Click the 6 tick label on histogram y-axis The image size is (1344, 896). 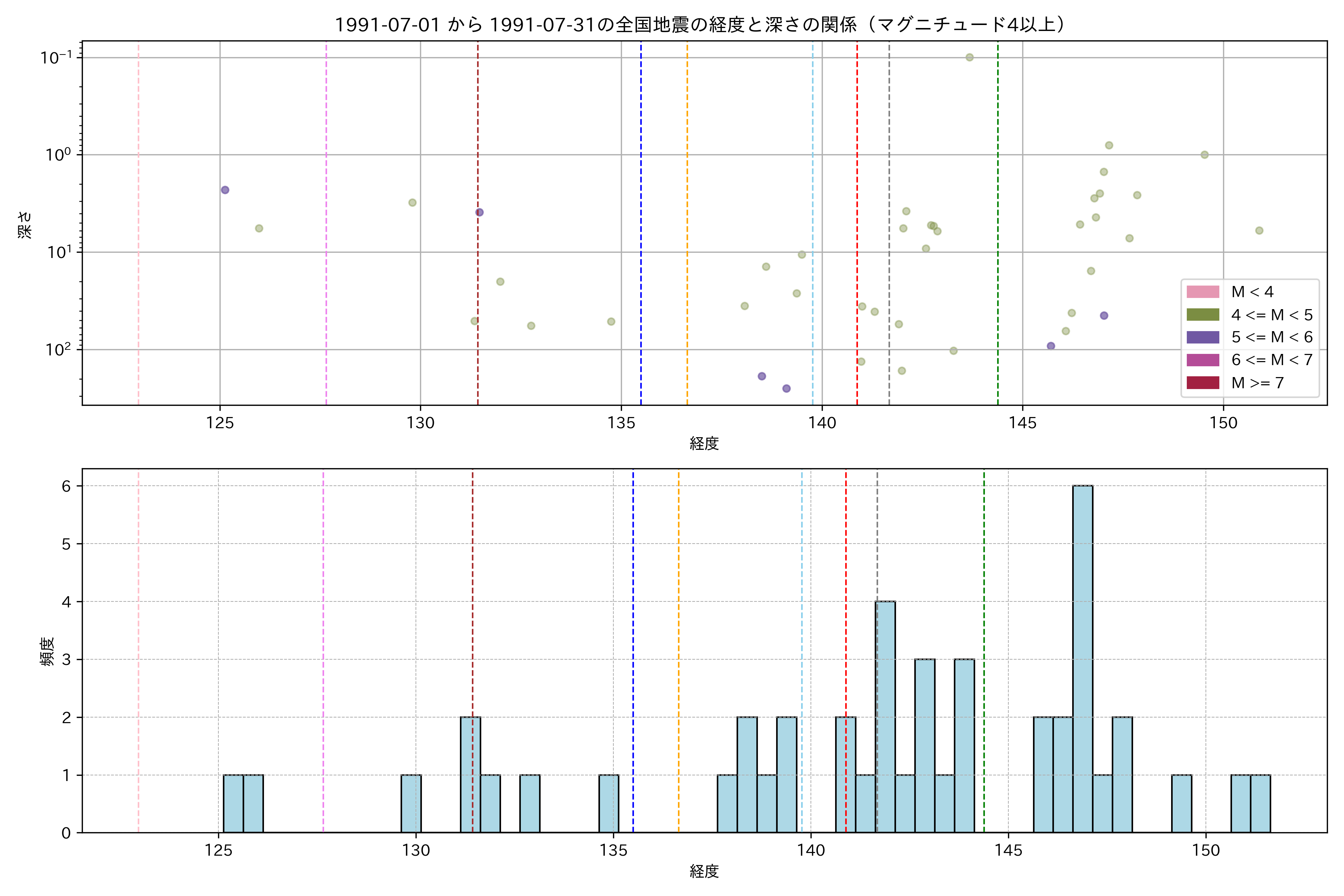(x=66, y=486)
